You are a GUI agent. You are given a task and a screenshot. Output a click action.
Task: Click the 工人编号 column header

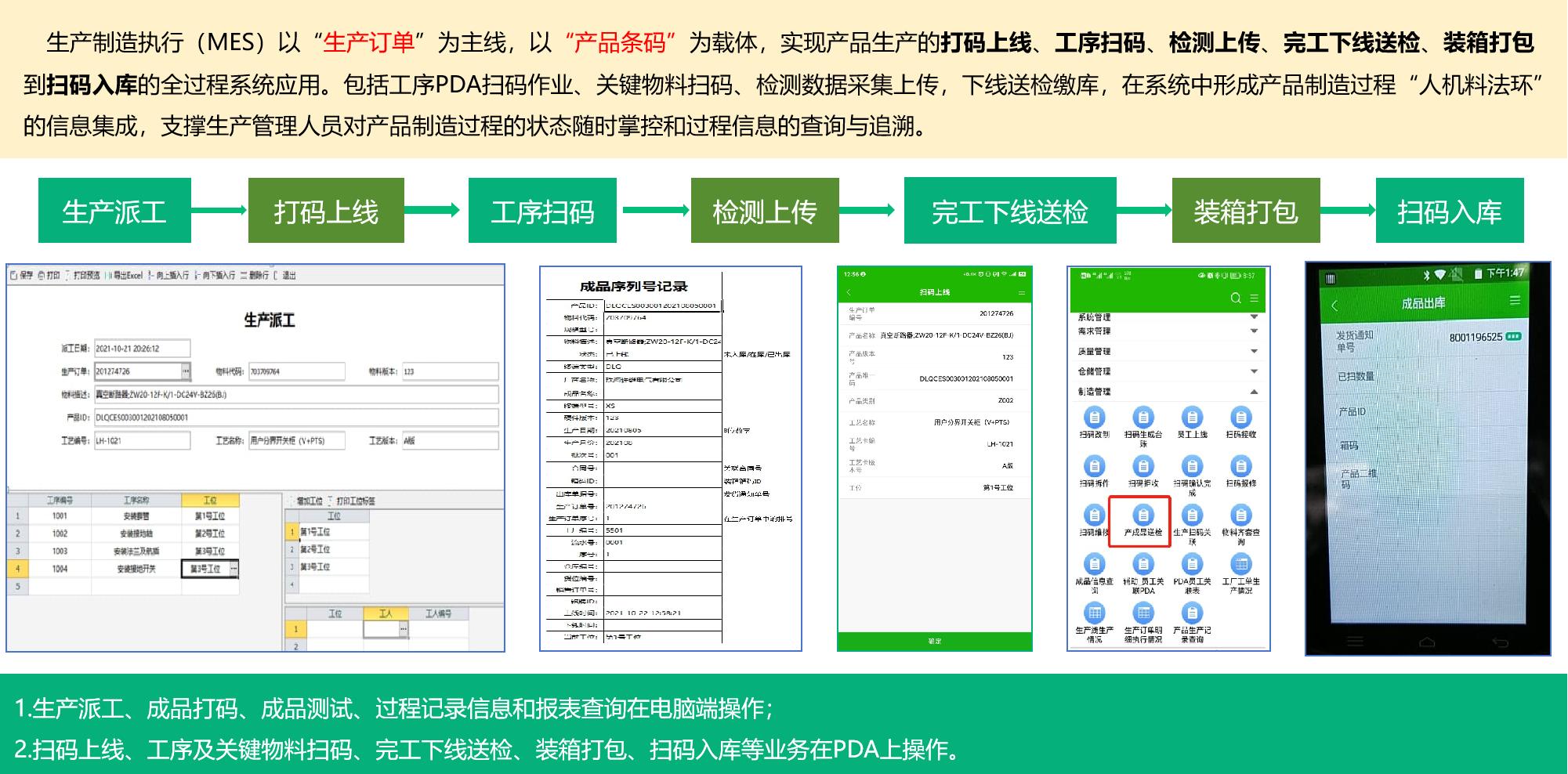click(438, 613)
